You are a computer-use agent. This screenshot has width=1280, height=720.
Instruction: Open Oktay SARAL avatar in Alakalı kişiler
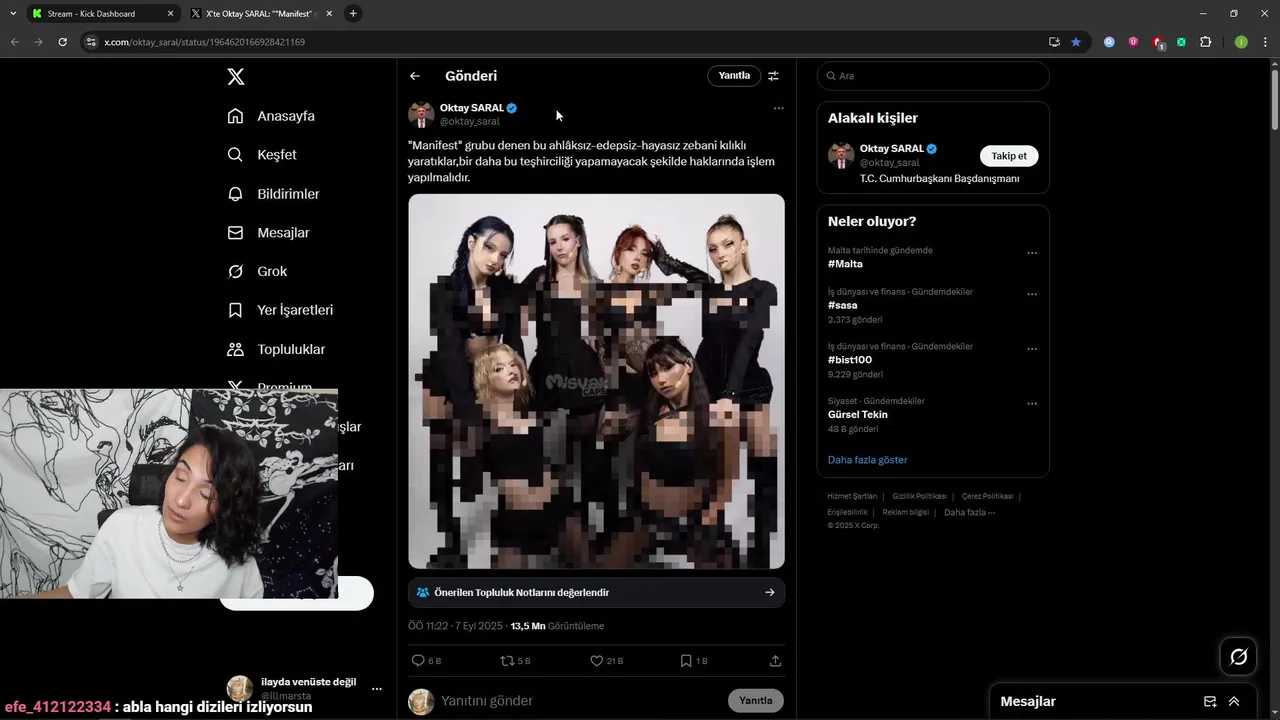tap(841, 155)
